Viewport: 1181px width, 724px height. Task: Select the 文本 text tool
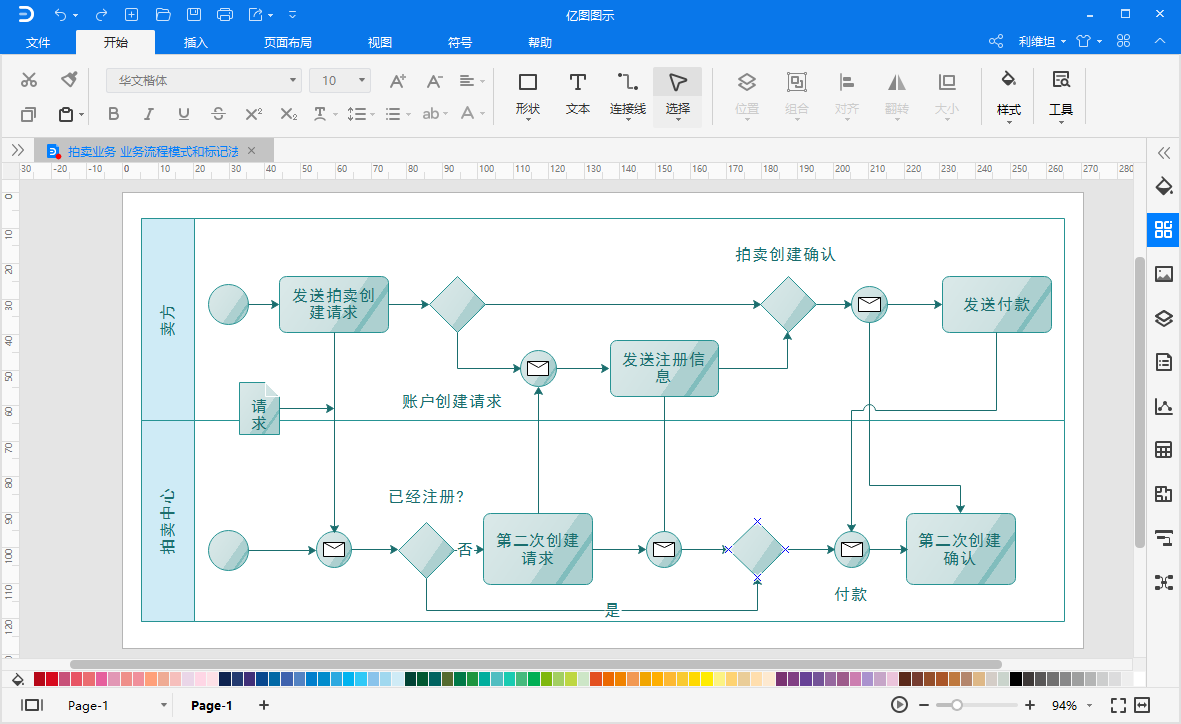[x=578, y=94]
